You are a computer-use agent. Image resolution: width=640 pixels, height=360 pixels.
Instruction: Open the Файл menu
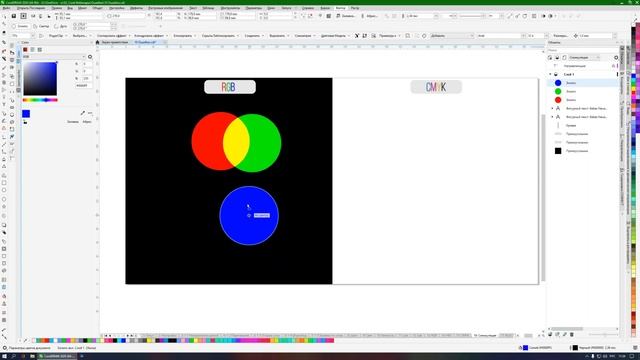pyautogui.click(x=6, y=8)
